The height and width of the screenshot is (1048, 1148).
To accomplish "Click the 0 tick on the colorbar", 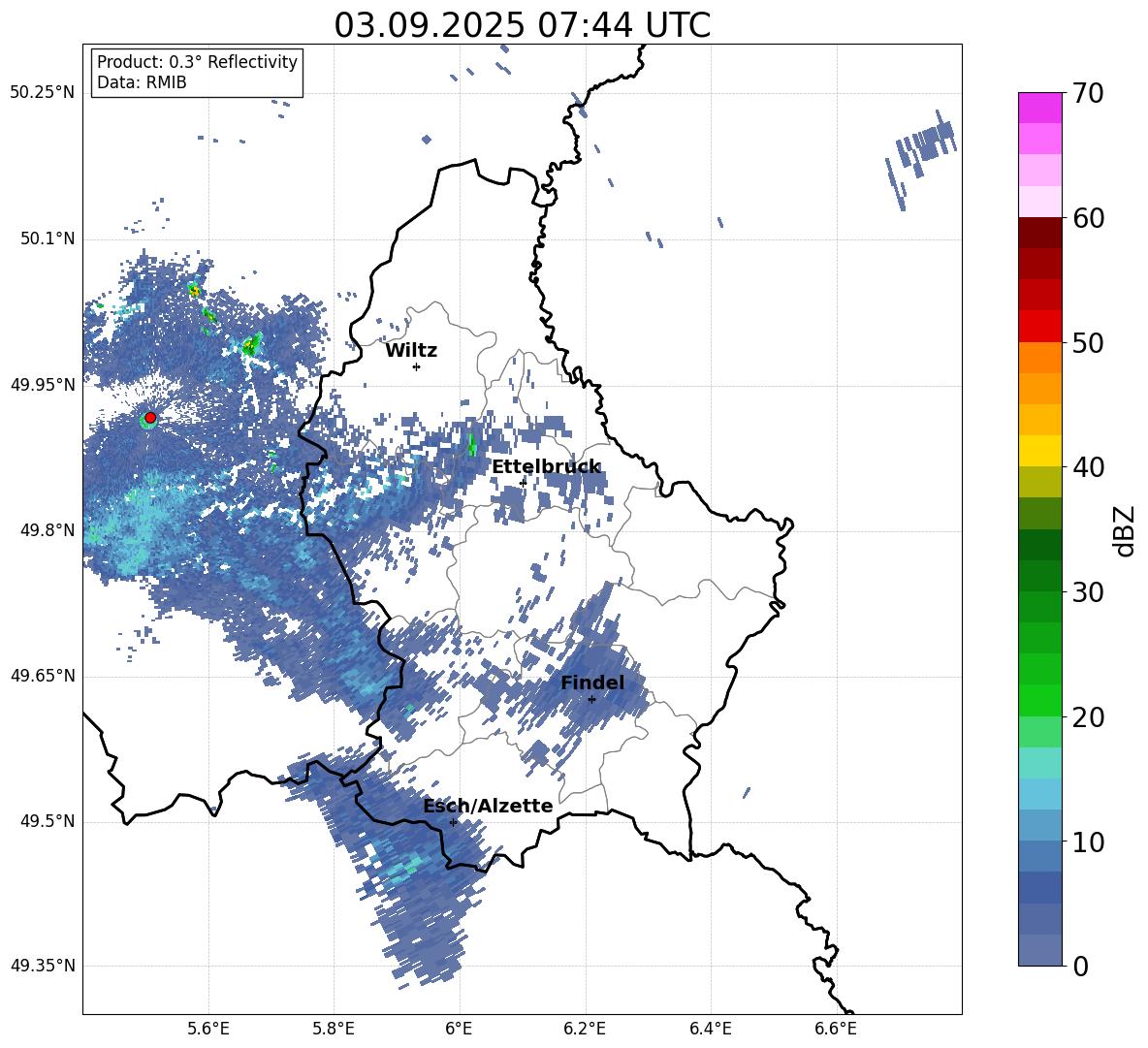I will [1080, 966].
